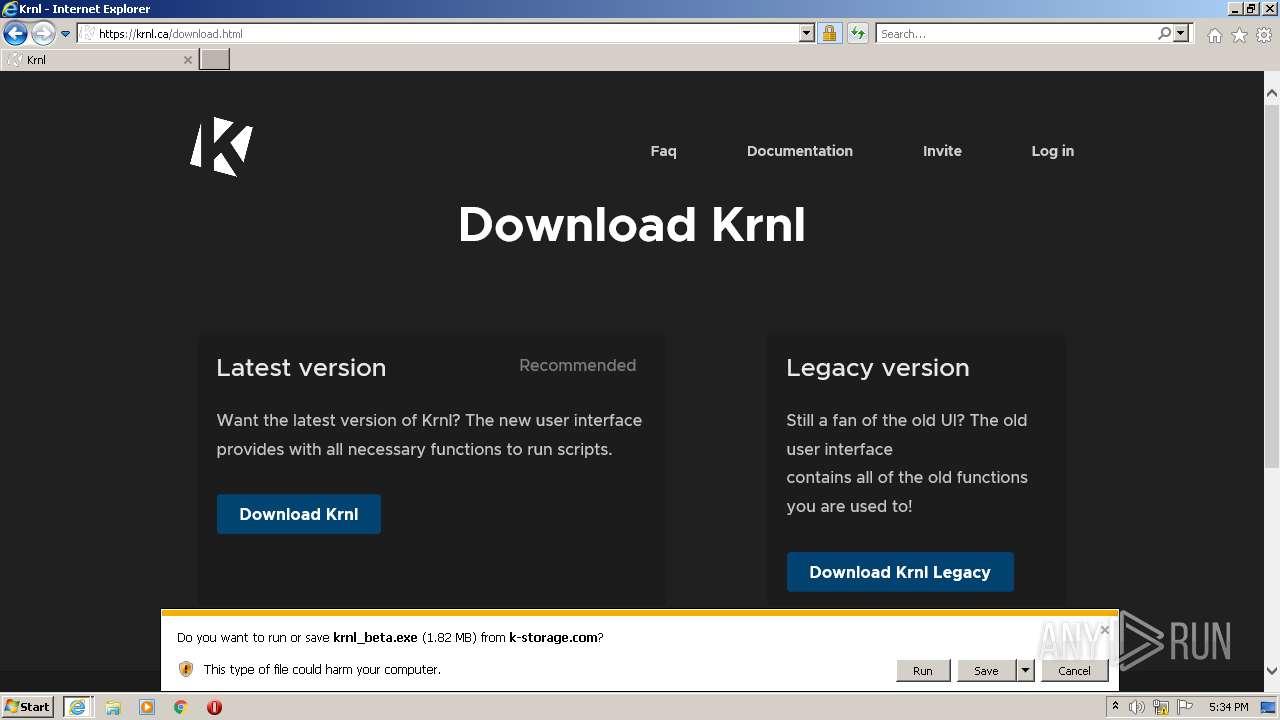The image size is (1280, 720).
Task: Open the Windows Start menu
Action: 28,707
